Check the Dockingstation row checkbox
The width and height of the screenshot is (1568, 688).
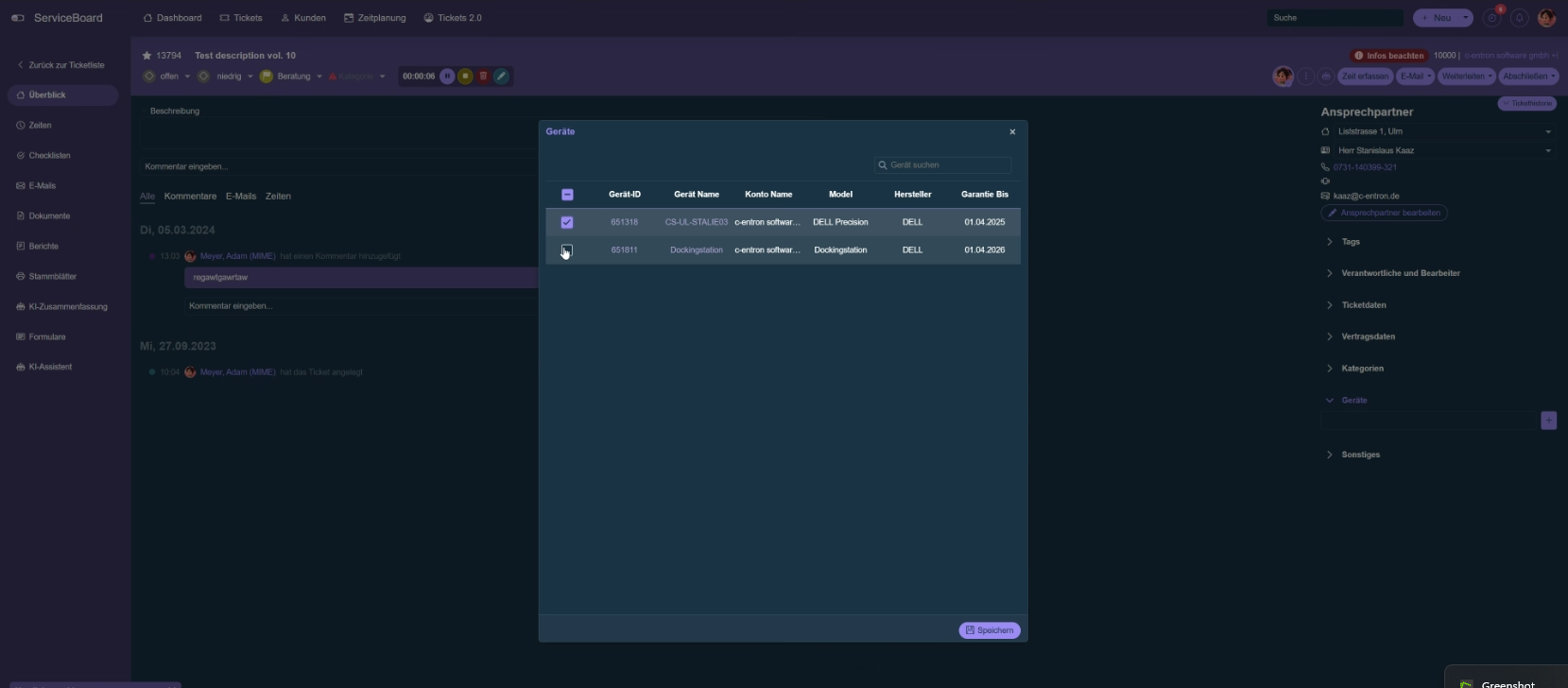pos(567,250)
